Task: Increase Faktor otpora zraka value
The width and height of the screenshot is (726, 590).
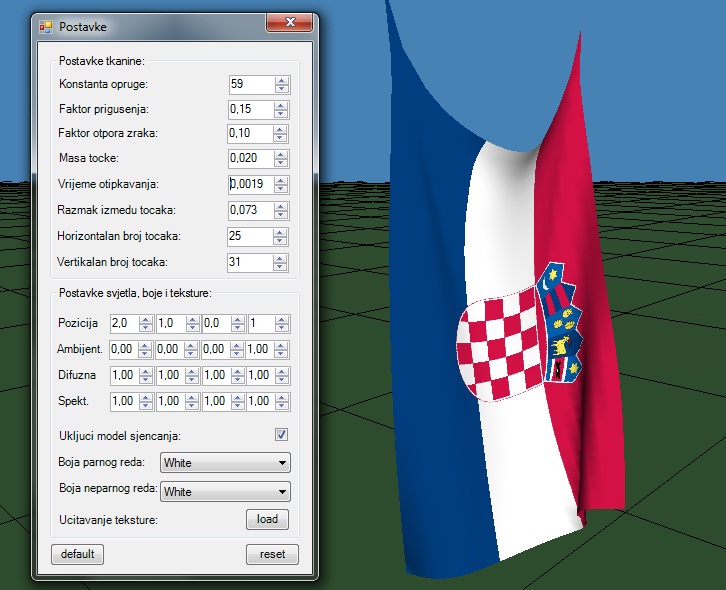Action: [280, 130]
